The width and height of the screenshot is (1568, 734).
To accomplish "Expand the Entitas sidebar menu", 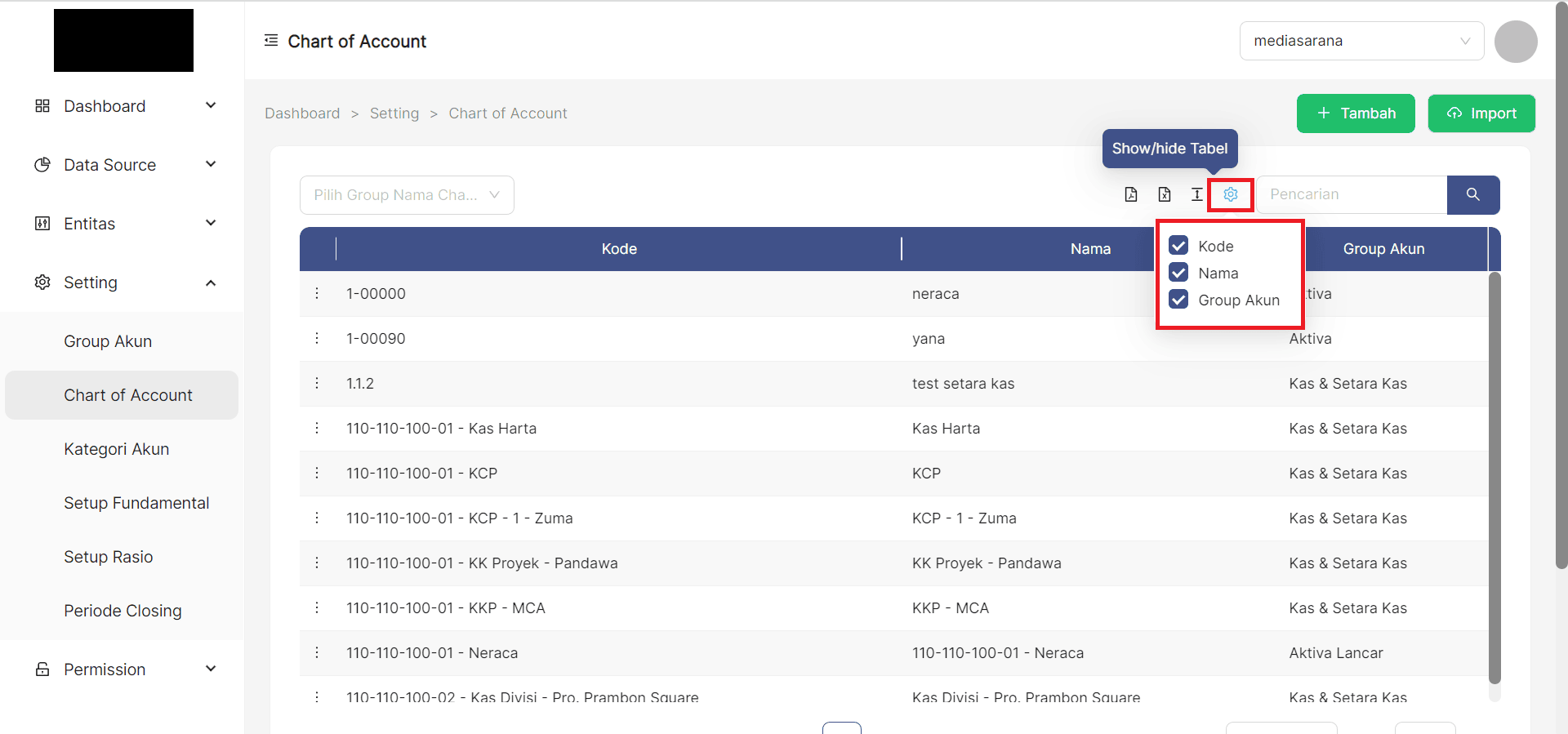I will coord(211,223).
